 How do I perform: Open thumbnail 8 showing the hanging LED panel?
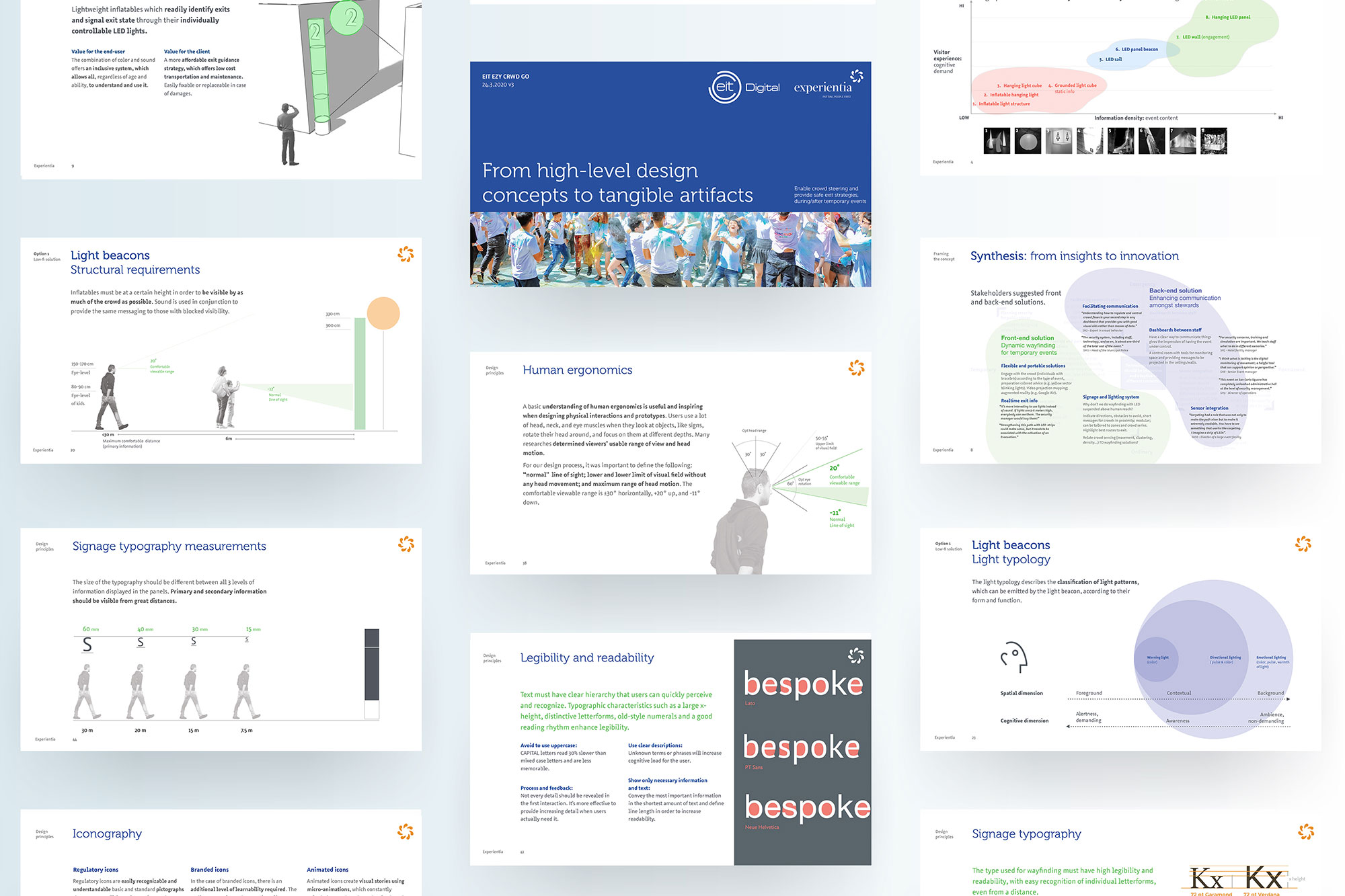tap(1214, 141)
